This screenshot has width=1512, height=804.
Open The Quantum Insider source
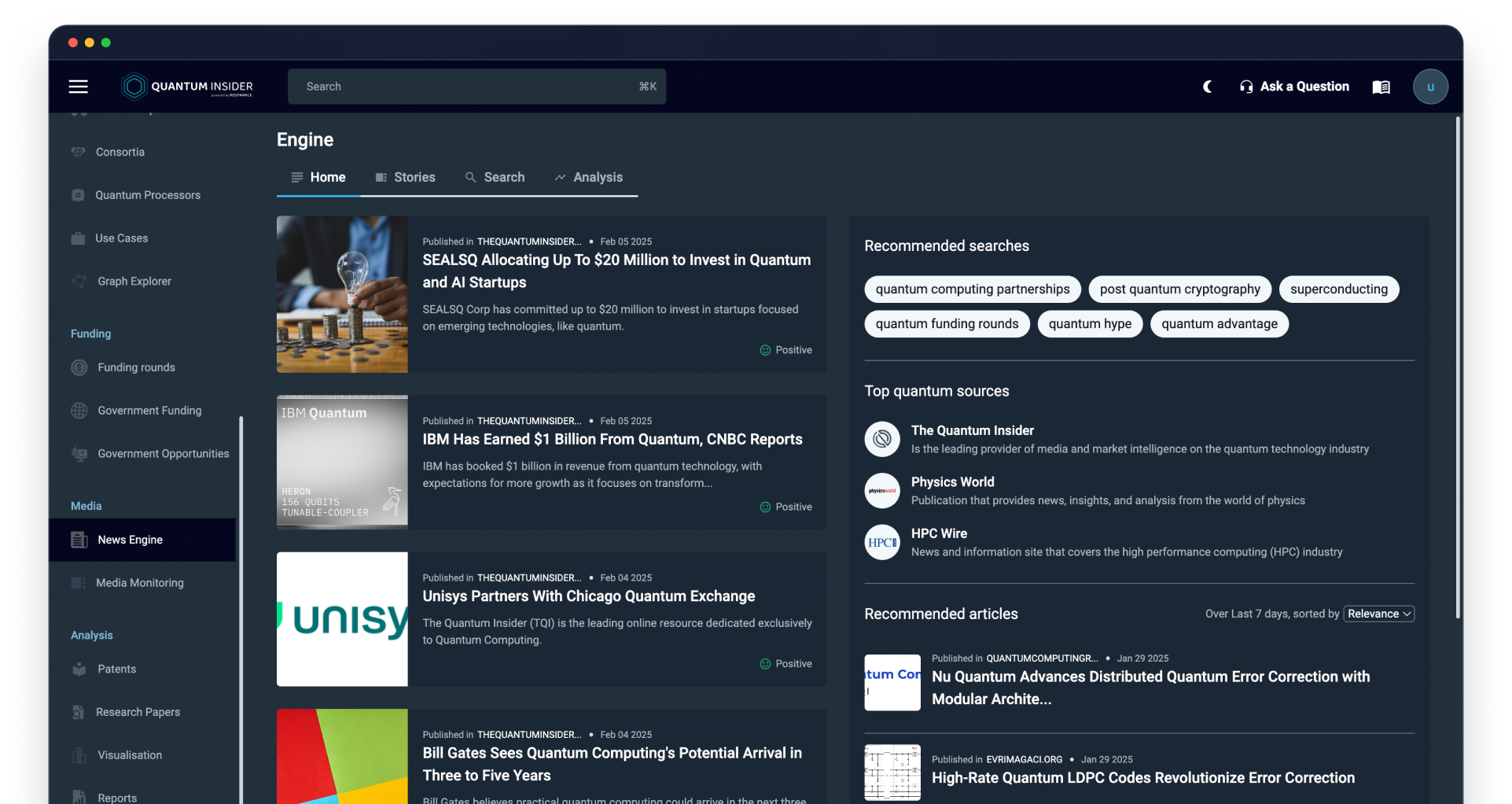[973, 430]
